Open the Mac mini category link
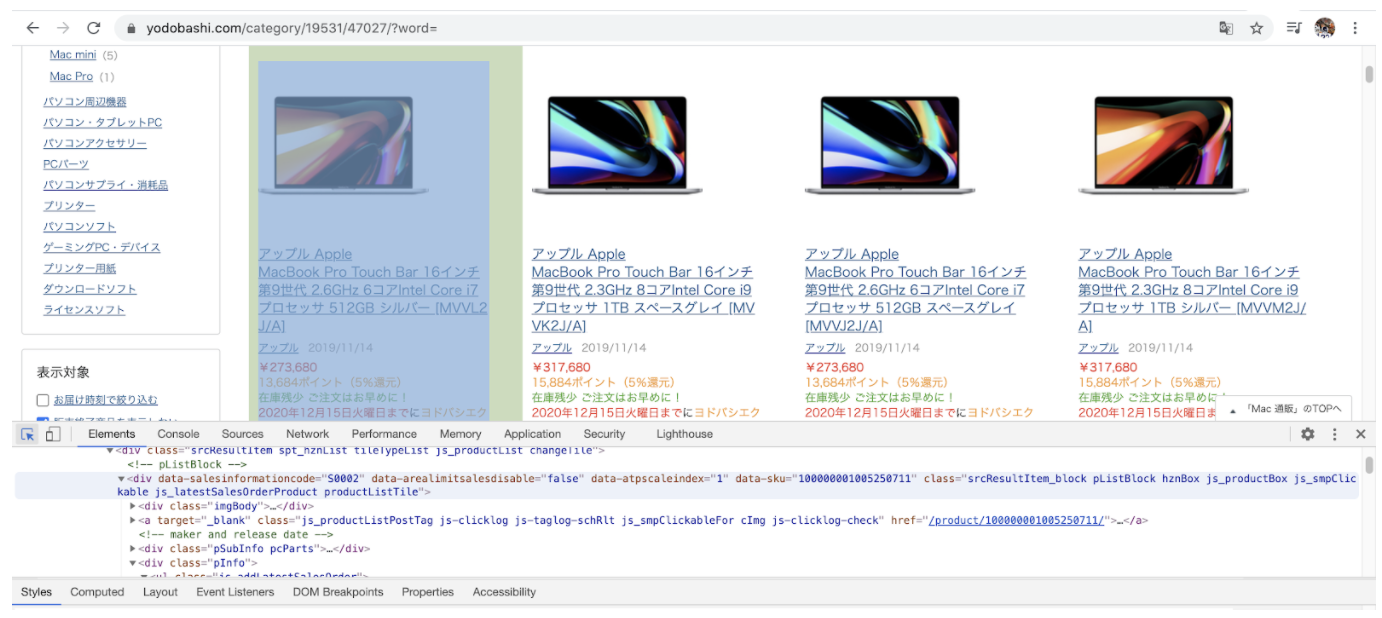Screen dimensions: 1382x618 tap(72, 55)
